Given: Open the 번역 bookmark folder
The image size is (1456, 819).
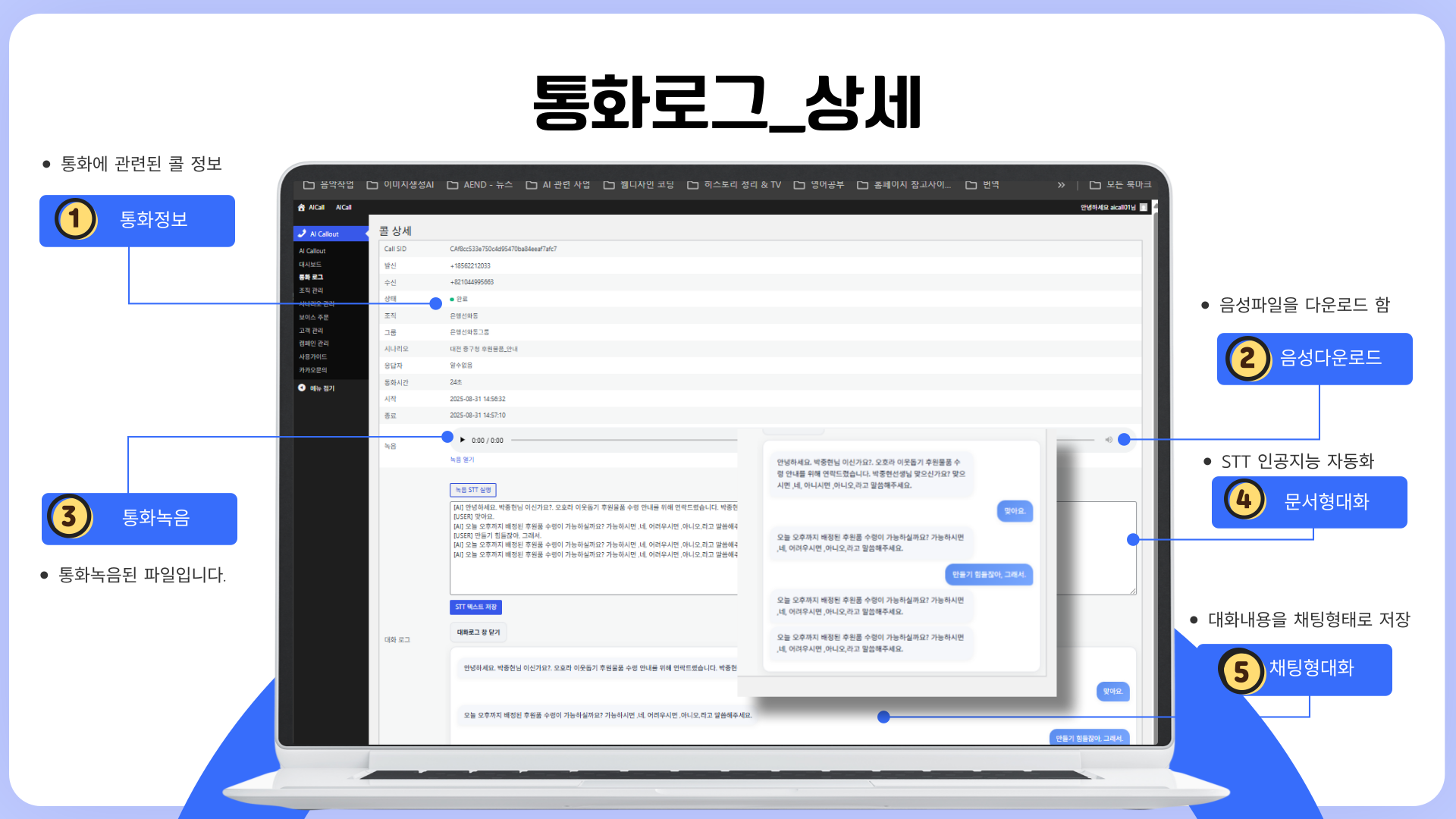Looking at the screenshot, I should (x=982, y=185).
